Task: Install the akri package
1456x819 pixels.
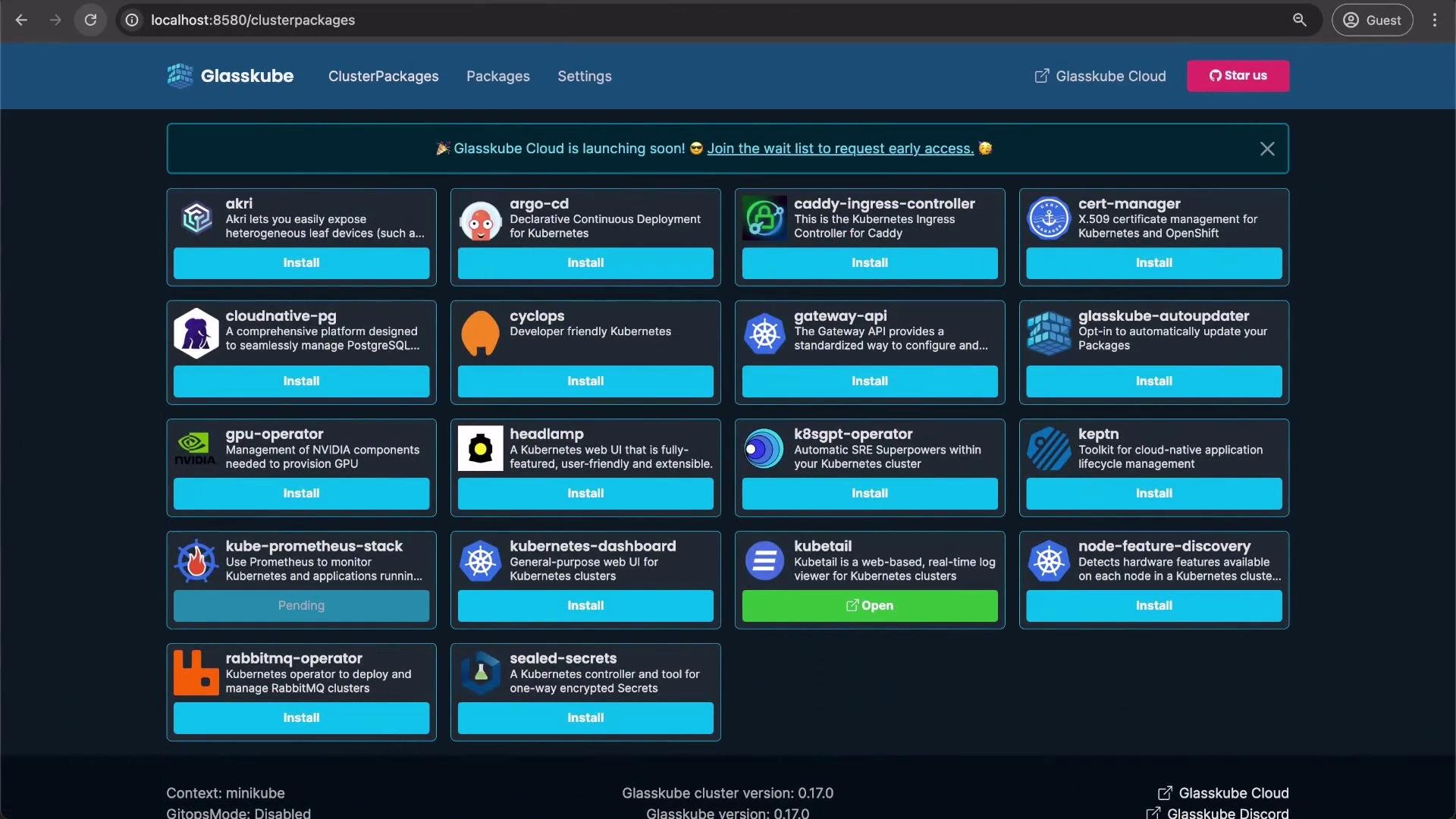Action: point(301,263)
